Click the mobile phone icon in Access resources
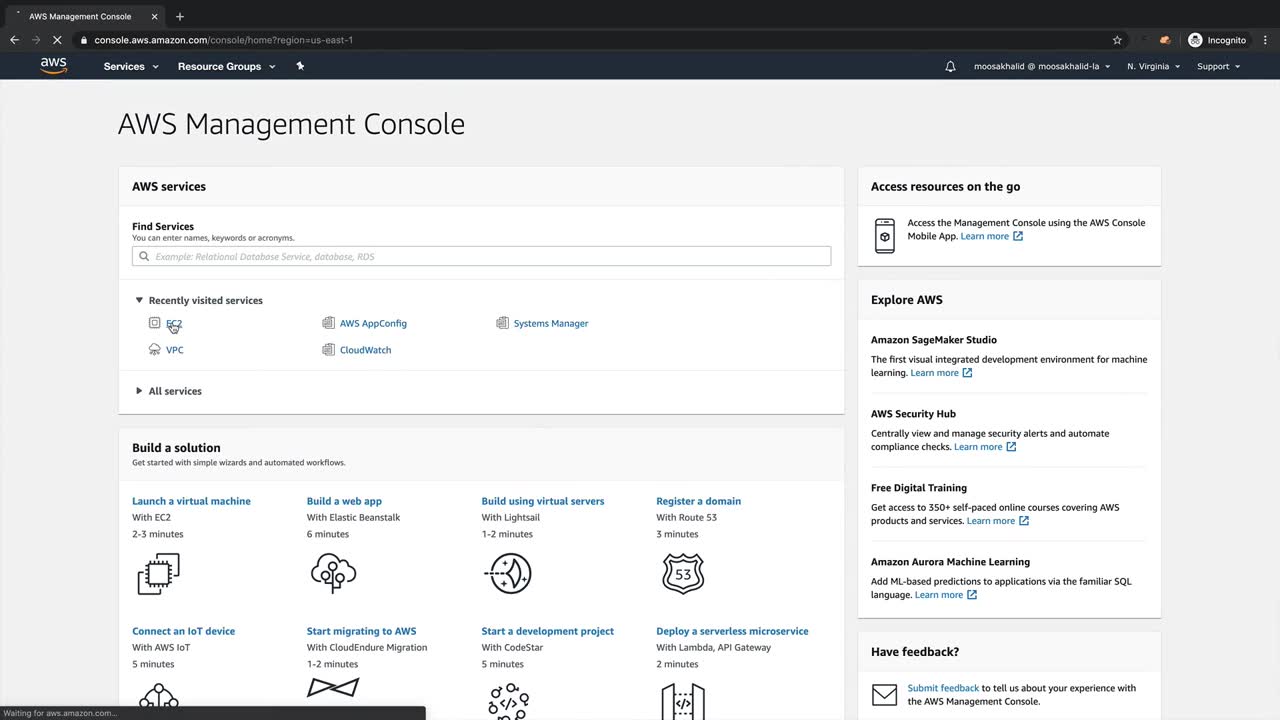This screenshot has height=720, width=1280. coord(885,236)
